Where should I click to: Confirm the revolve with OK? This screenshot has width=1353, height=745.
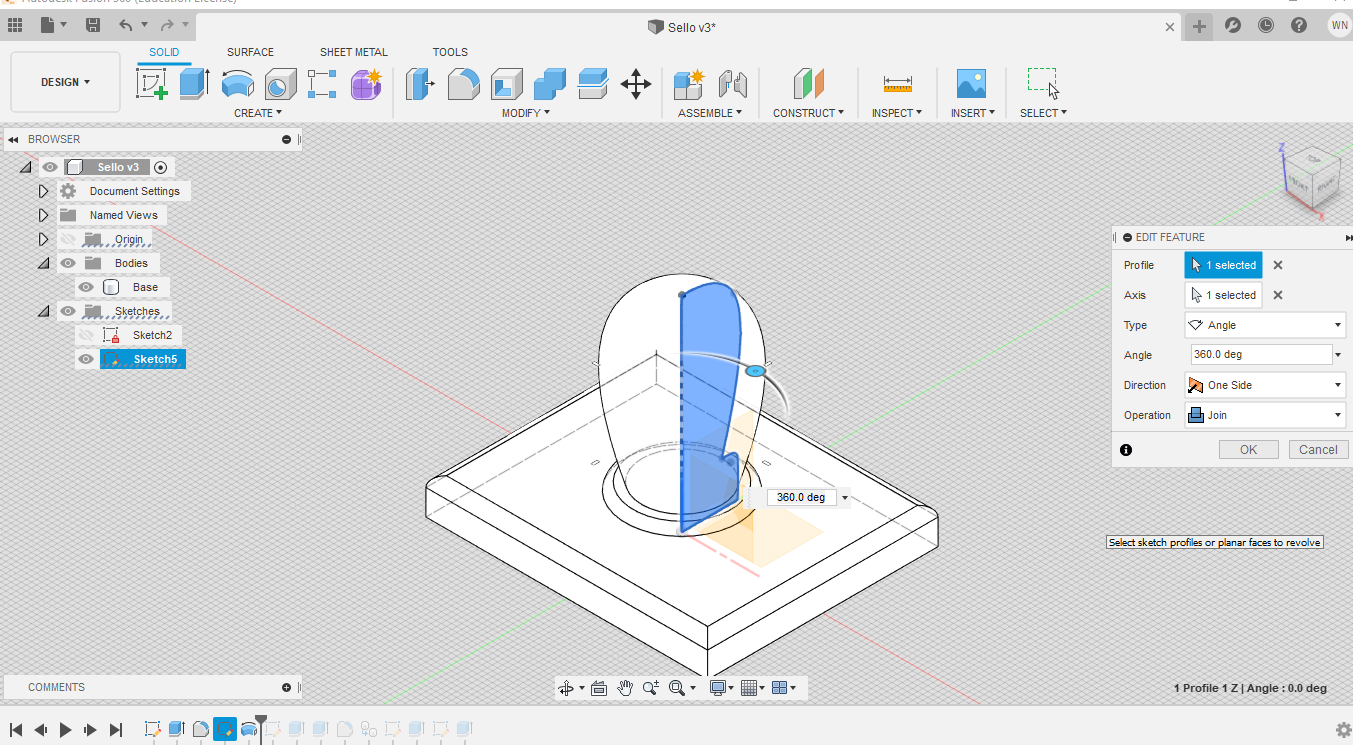[x=1248, y=450]
